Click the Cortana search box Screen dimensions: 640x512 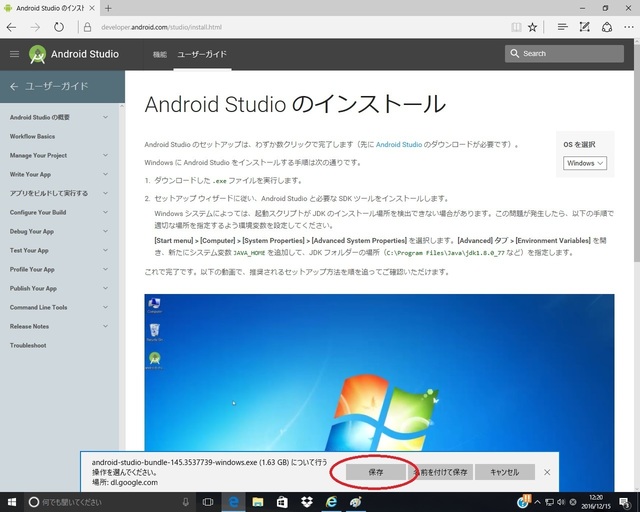(x=110, y=502)
